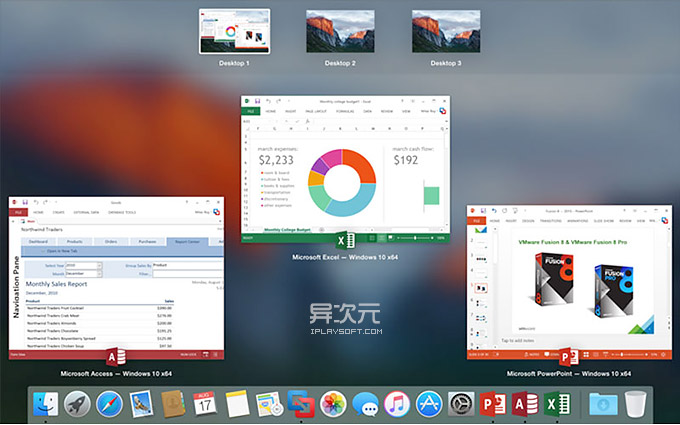This screenshot has width=680, height=425.
Task: Open EXTERNAL DATA tab in Access
Action: [86, 212]
